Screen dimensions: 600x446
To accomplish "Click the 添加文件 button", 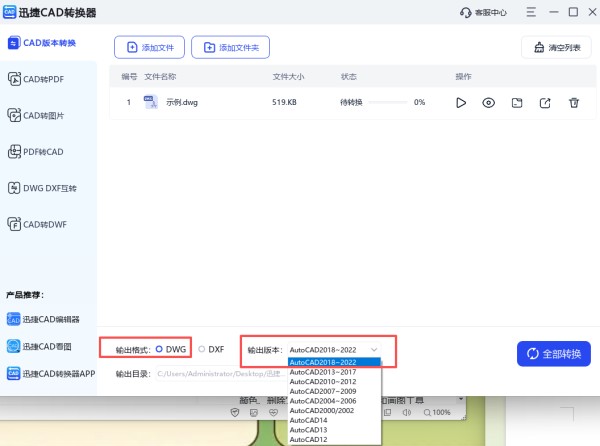I will 149,47.
